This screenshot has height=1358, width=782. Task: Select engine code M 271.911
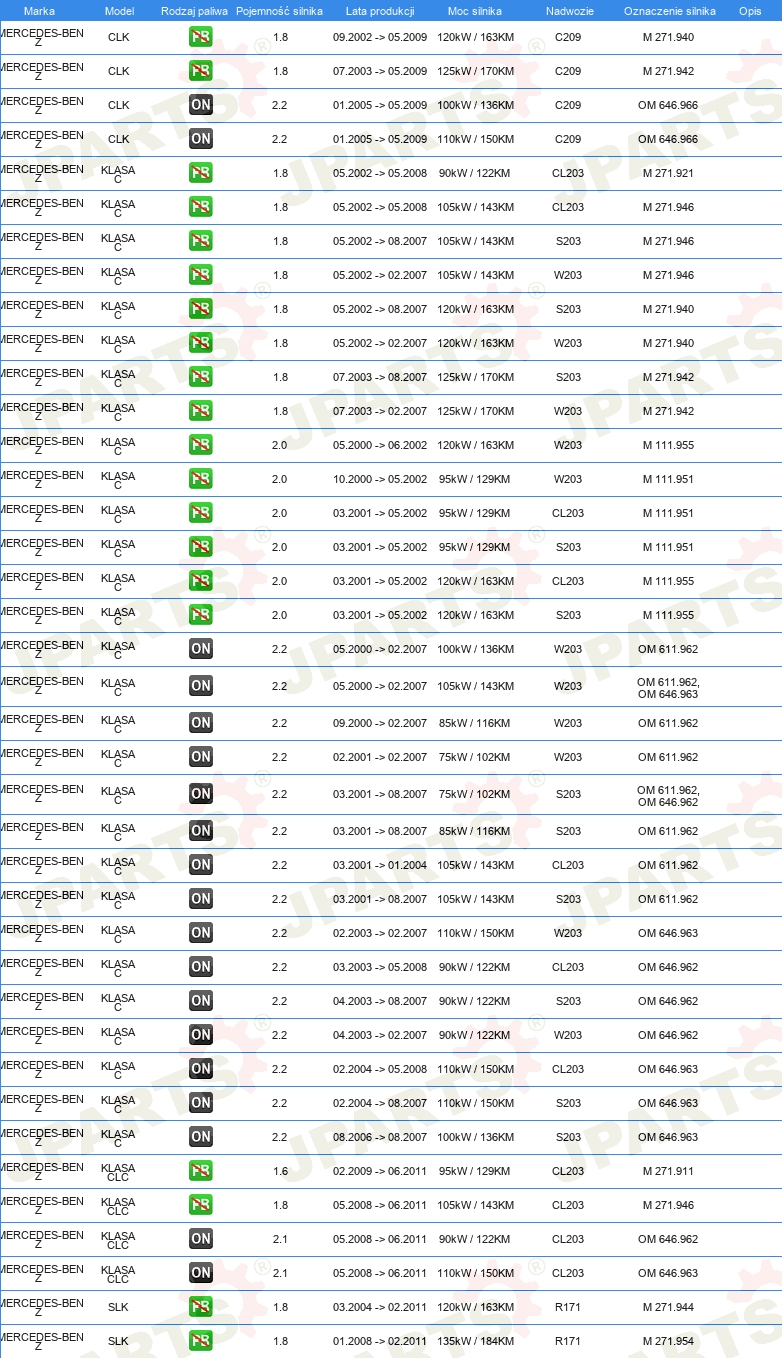pos(668,1171)
